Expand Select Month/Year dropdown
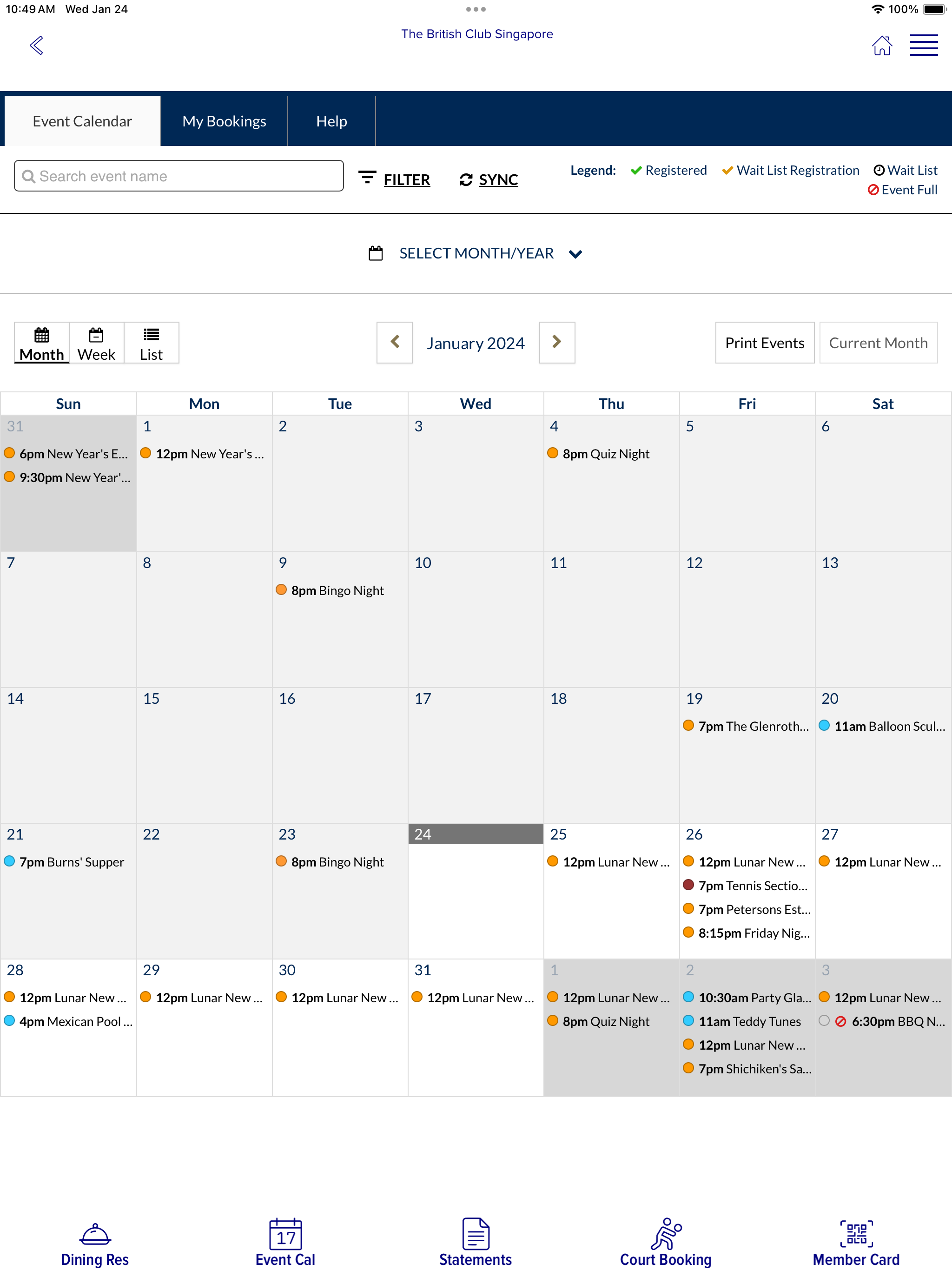Image resolution: width=952 pixels, height=1270 pixels. 476,253
